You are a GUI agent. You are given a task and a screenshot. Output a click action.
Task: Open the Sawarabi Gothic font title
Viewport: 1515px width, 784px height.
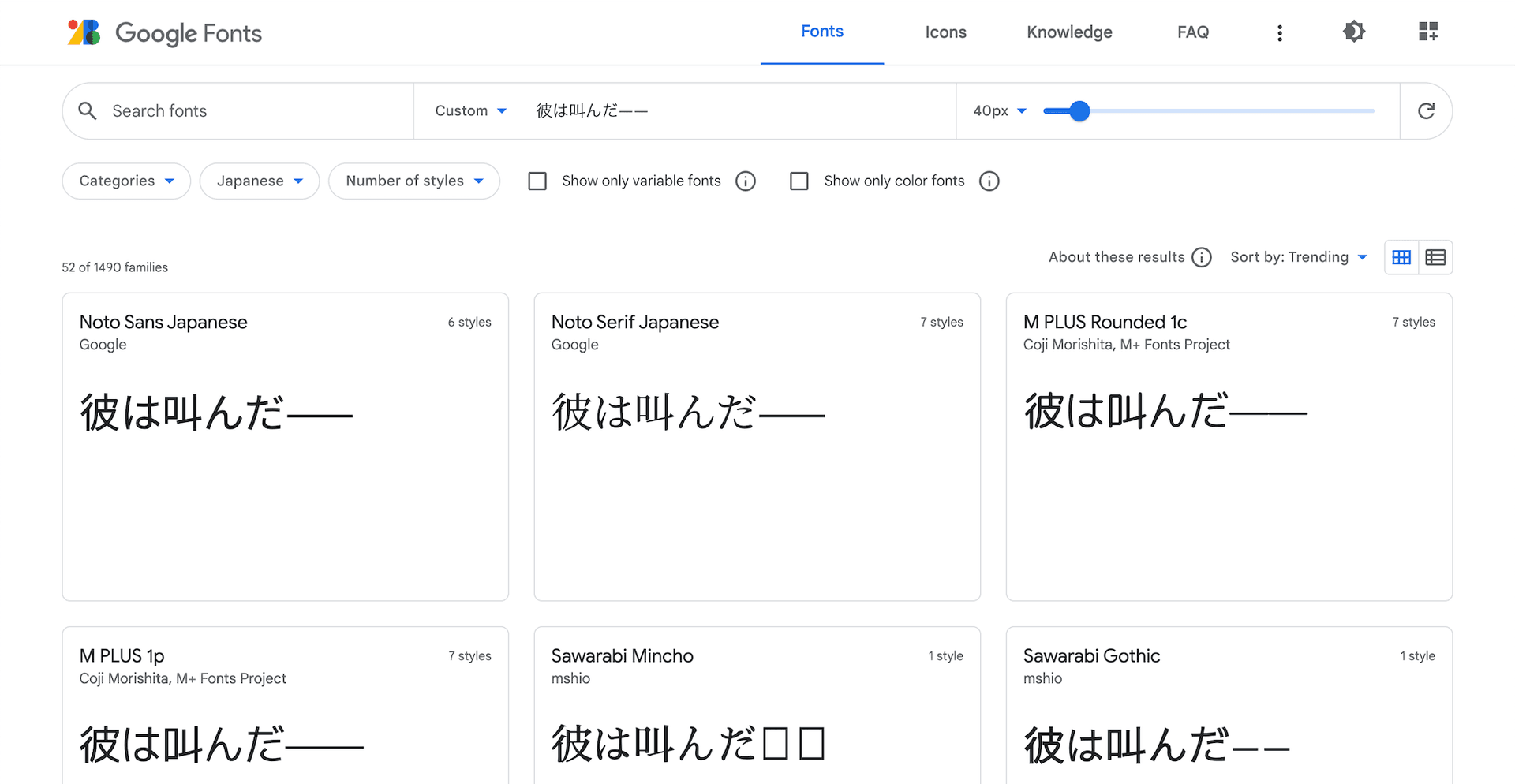pos(1091,655)
